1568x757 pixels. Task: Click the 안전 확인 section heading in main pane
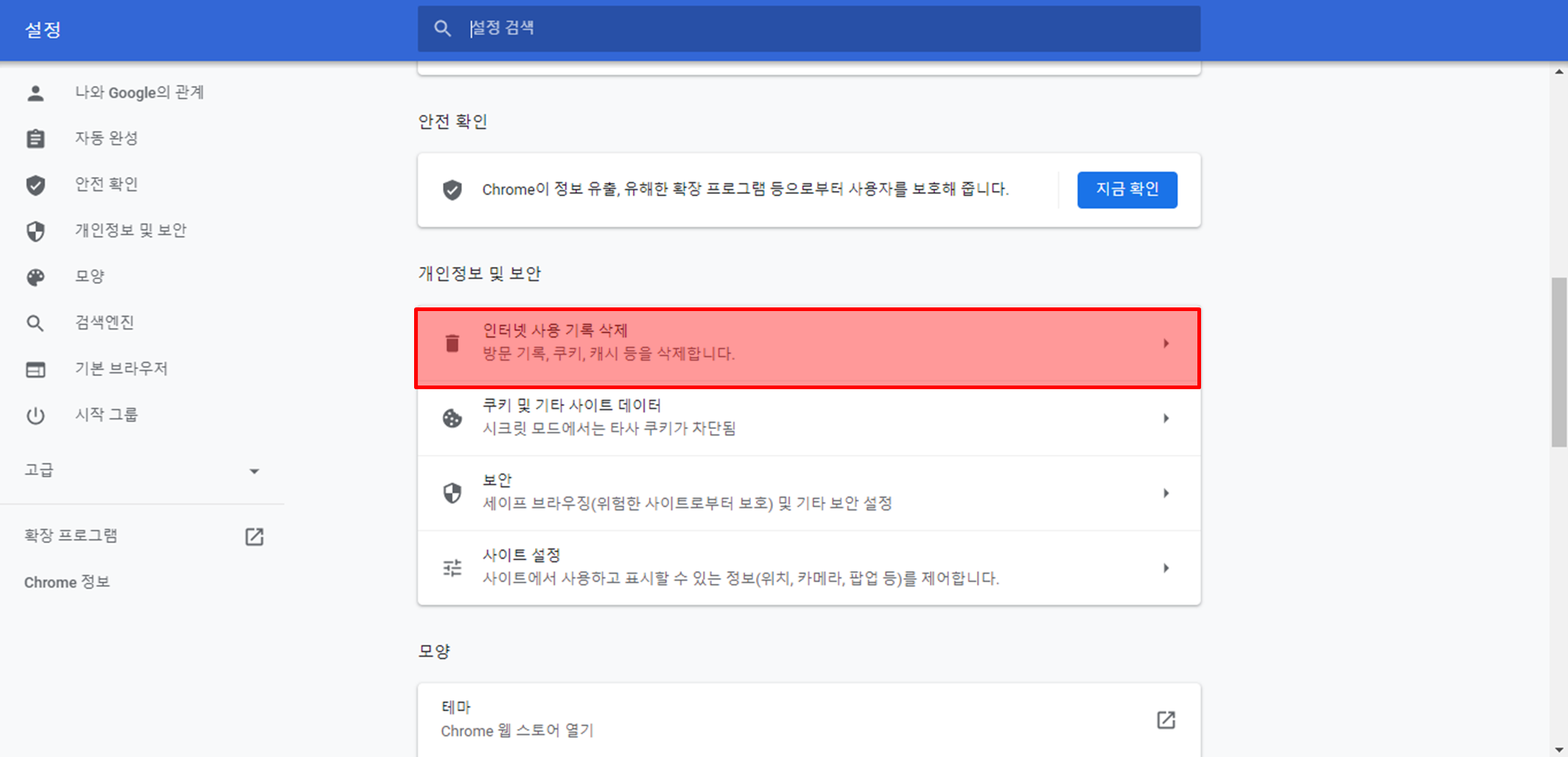(x=452, y=122)
